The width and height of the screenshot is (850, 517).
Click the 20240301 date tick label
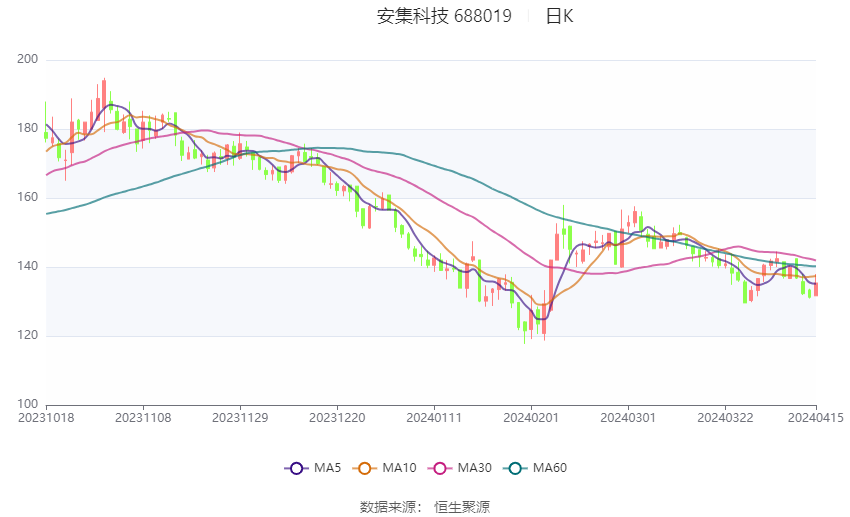[628, 418]
